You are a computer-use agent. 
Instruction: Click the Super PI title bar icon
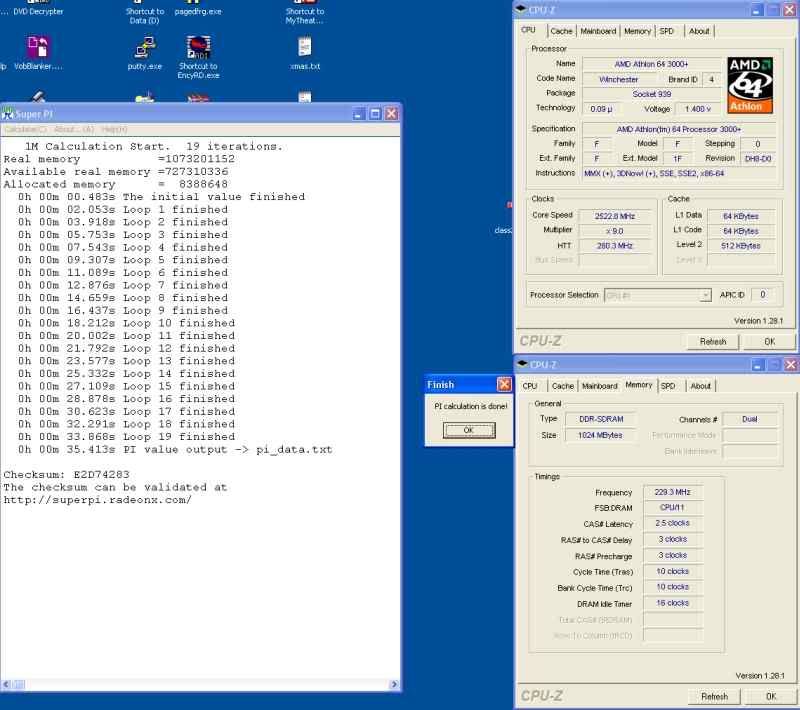[7, 114]
